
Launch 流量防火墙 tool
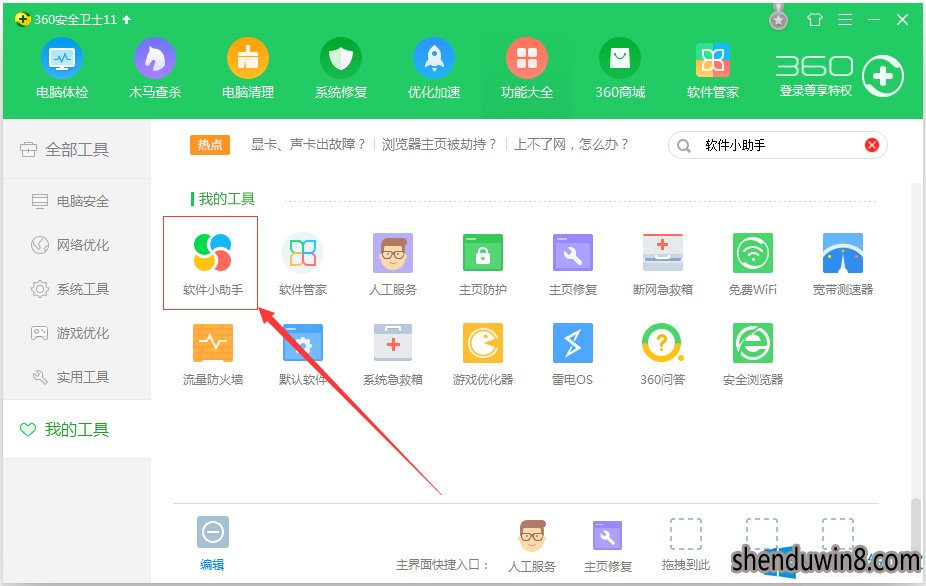213,354
